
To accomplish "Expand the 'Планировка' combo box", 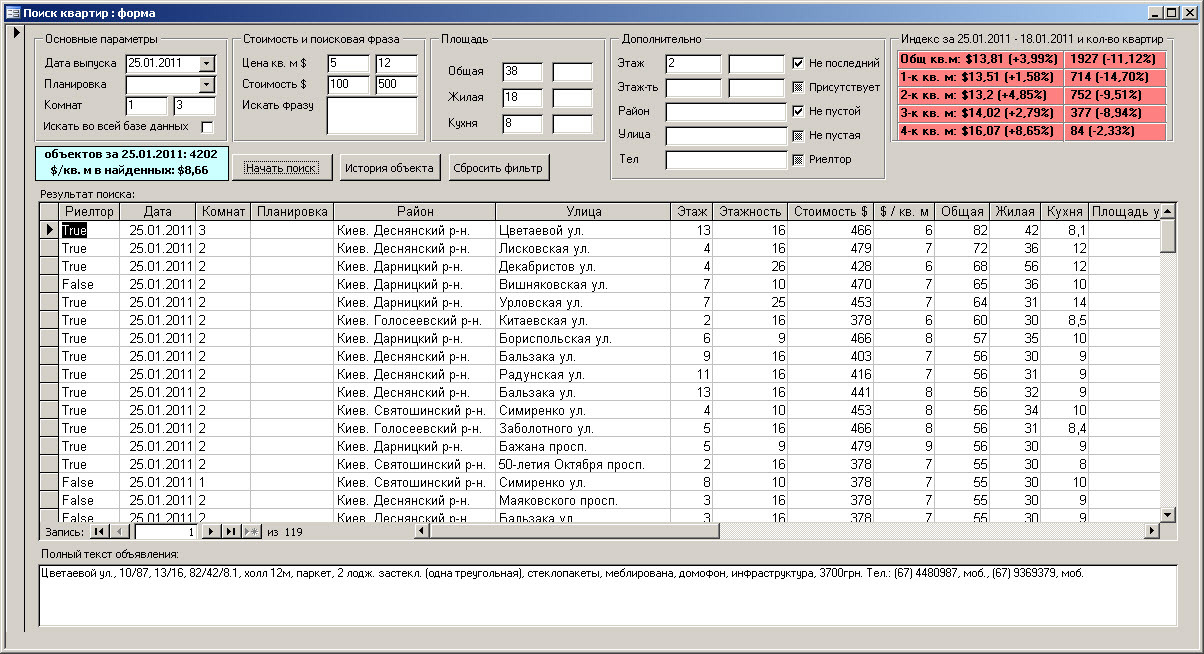I will pos(207,85).
